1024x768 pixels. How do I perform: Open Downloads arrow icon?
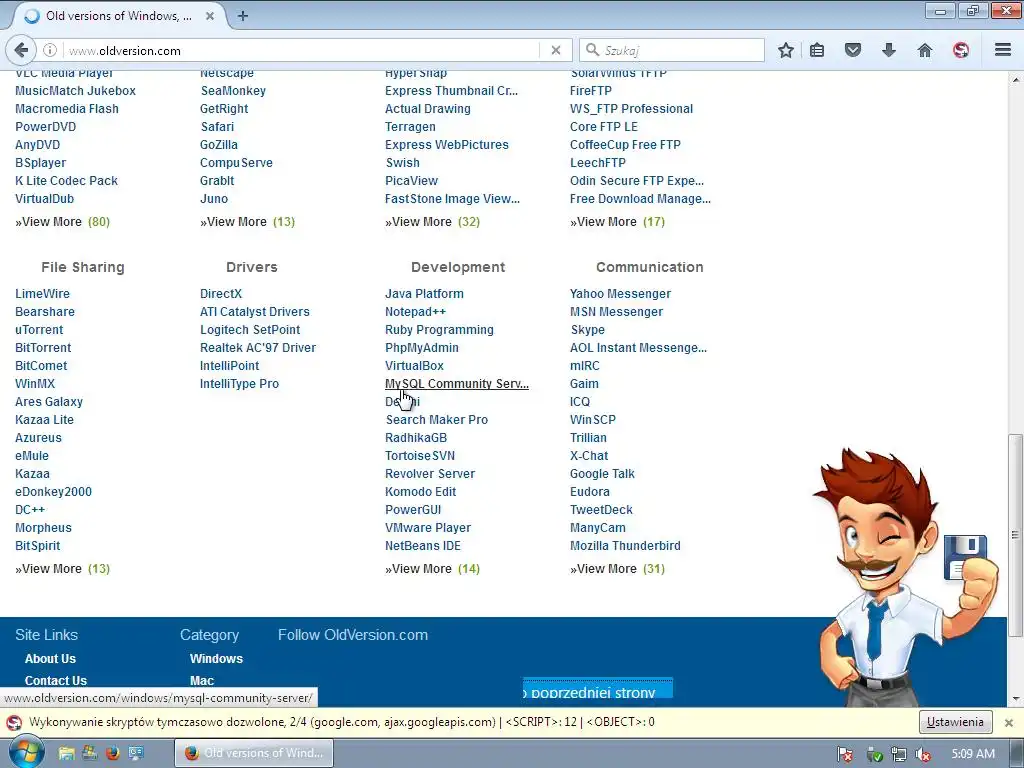coord(889,50)
